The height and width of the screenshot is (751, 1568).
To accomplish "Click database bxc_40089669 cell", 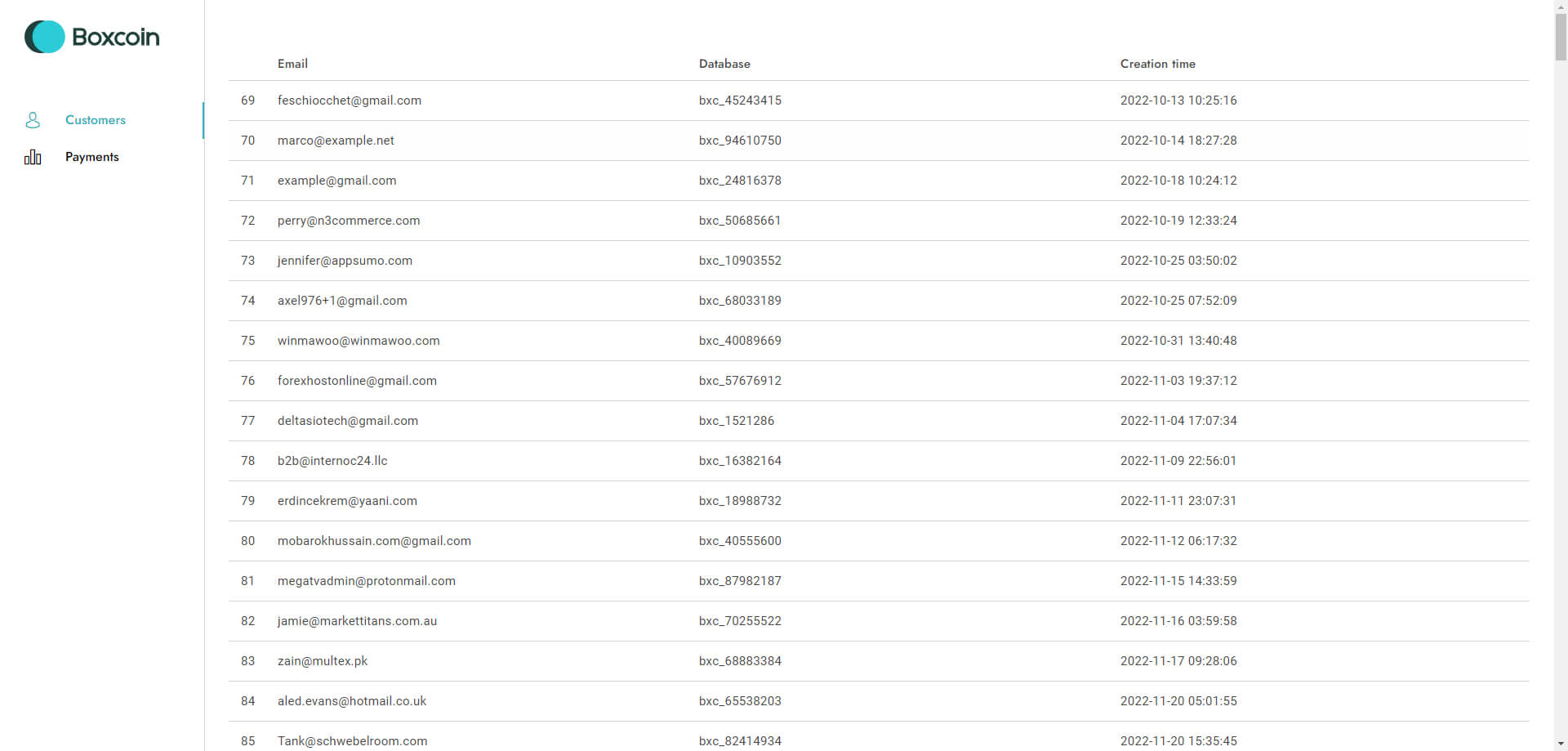I will click(739, 341).
